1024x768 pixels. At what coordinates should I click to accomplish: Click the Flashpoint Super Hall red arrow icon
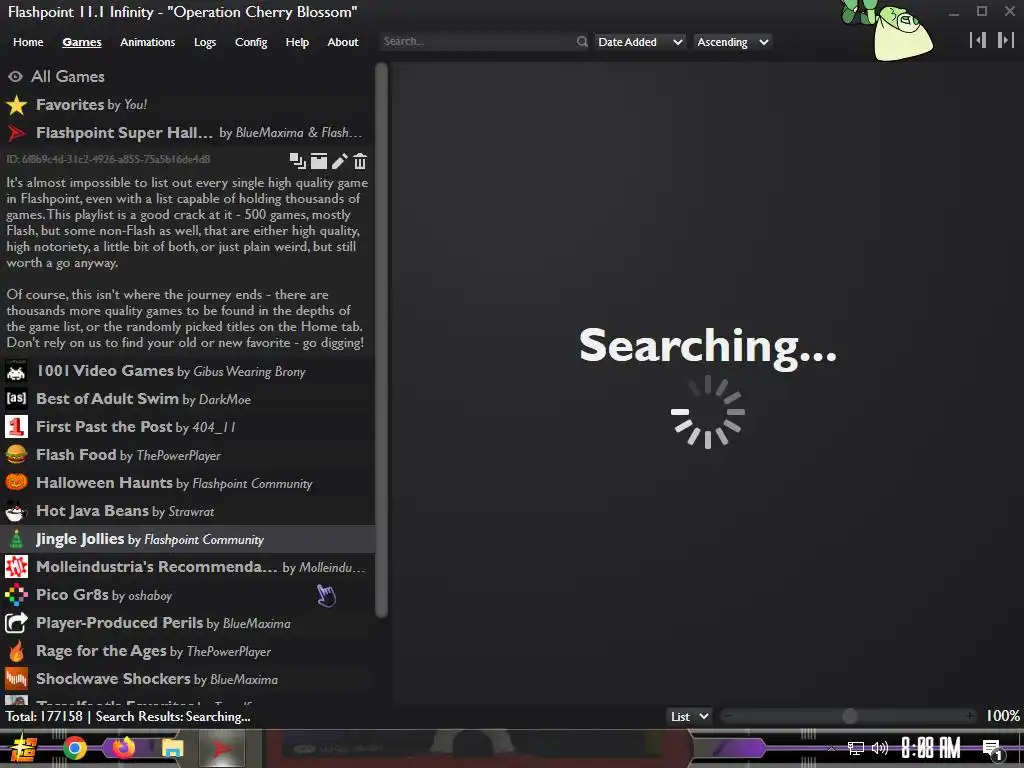click(x=16, y=133)
